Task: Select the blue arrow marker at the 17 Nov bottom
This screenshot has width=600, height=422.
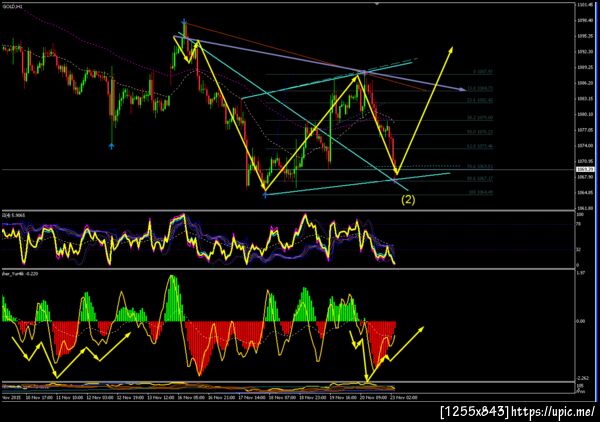Action: (265, 195)
